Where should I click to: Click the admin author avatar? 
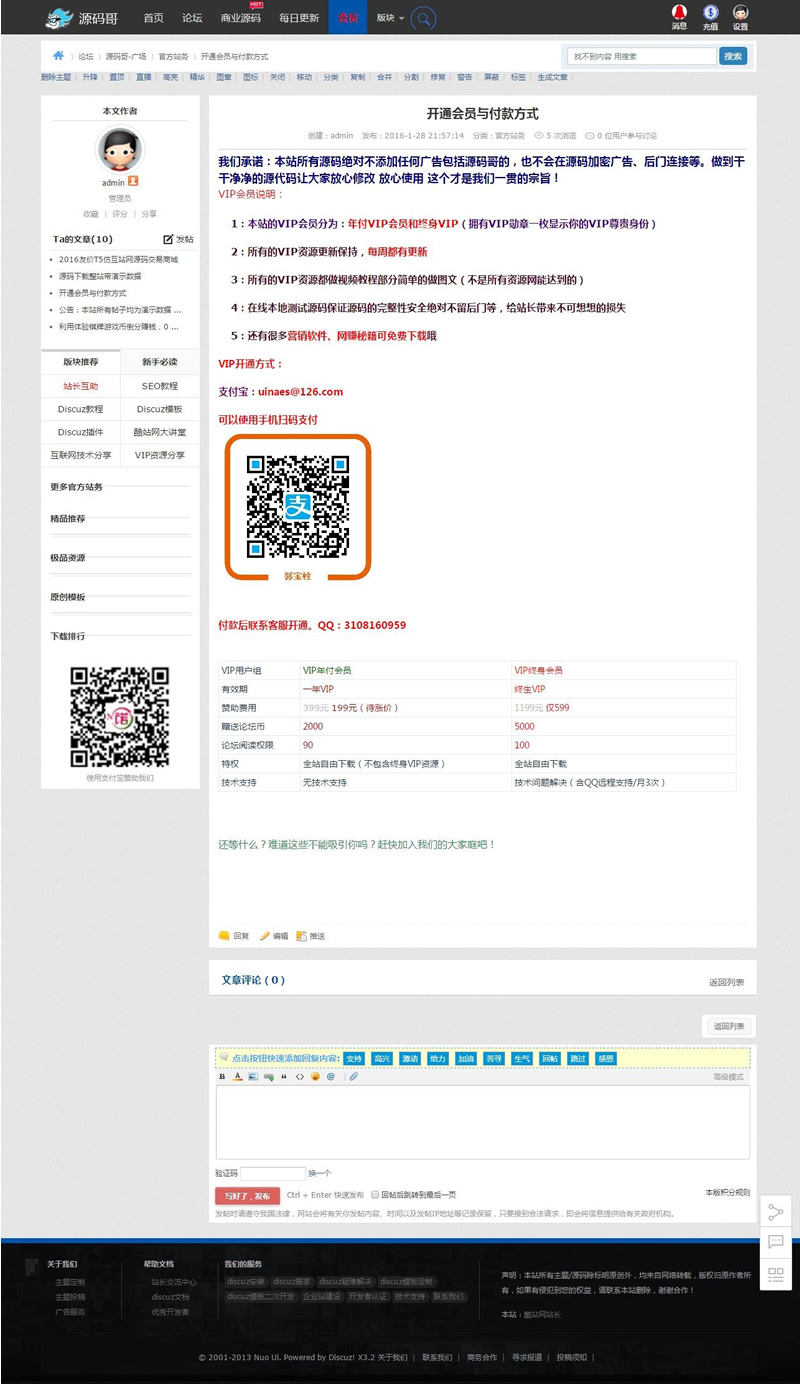pyautogui.click(x=120, y=150)
